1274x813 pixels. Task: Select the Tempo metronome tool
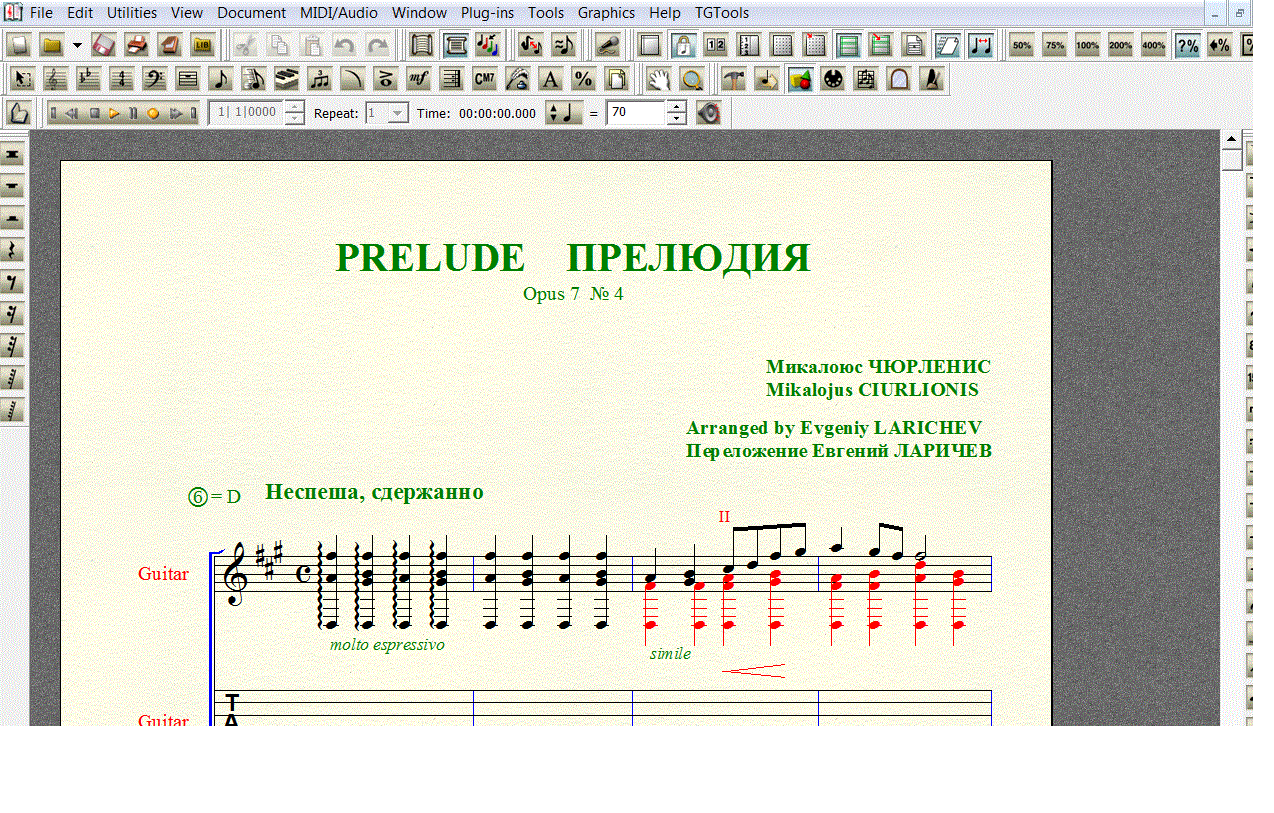(x=931, y=79)
